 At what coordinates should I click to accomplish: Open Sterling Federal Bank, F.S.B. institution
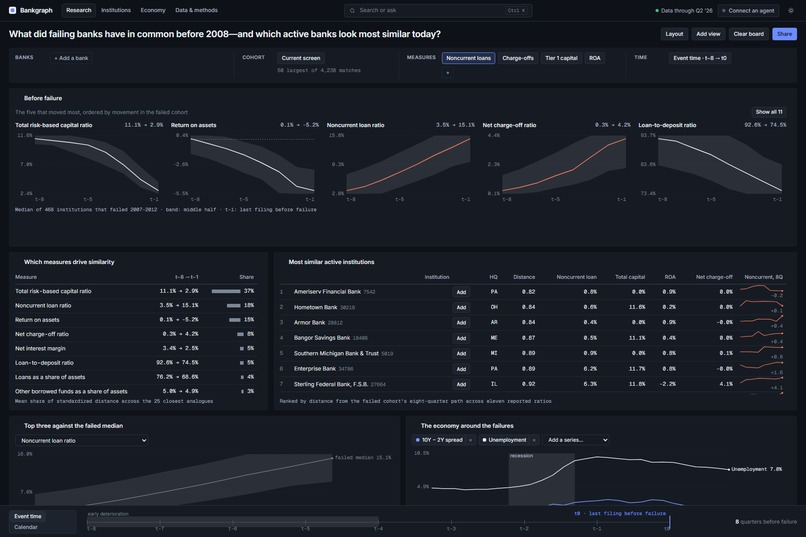[x=331, y=384]
